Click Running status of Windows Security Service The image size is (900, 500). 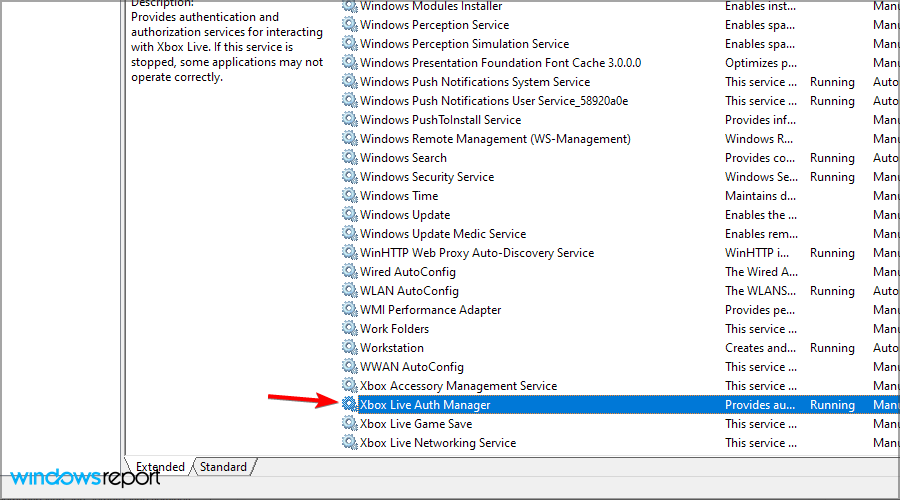click(x=832, y=177)
